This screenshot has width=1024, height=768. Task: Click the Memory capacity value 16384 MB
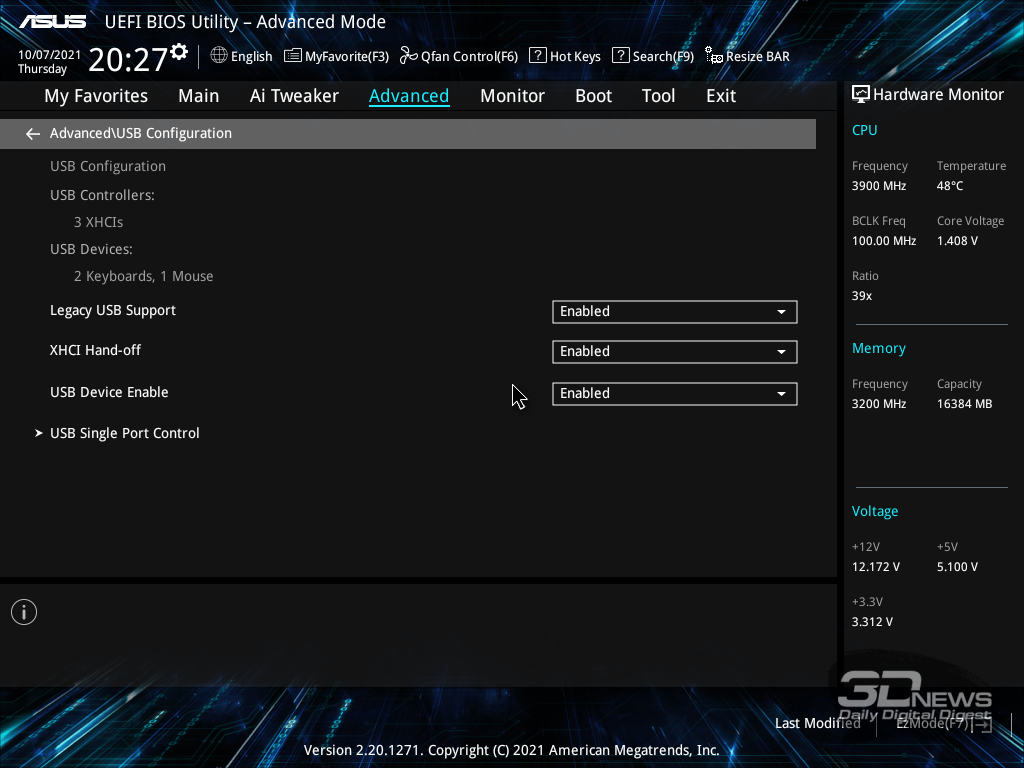965,404
